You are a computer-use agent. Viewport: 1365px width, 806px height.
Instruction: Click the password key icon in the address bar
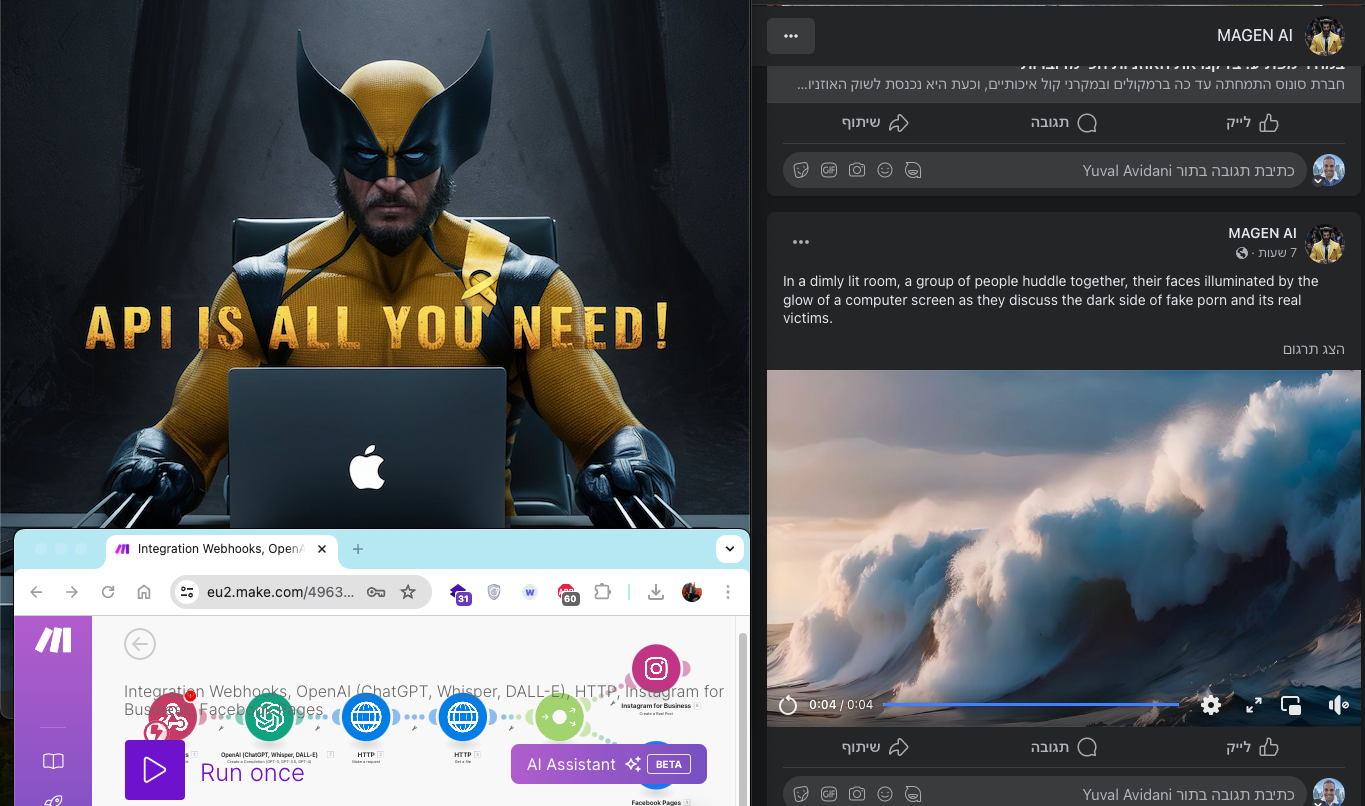[376, 592]
